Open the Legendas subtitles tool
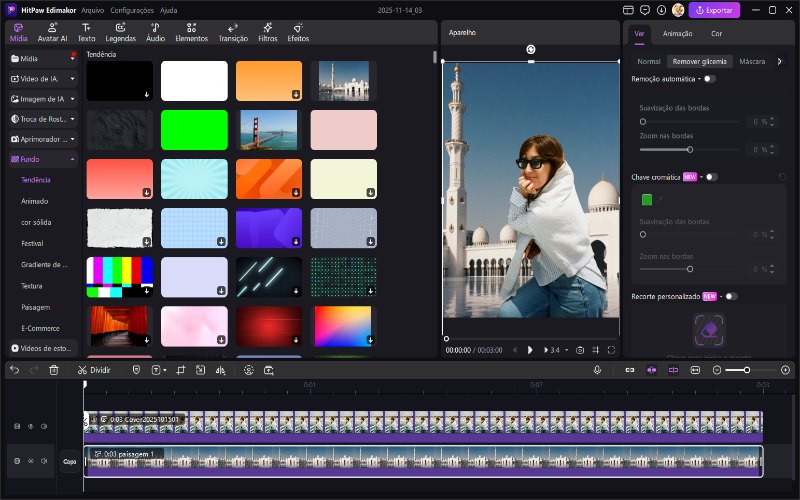The width and height of the screenshot is (800, 500). [x=120, y=33]
